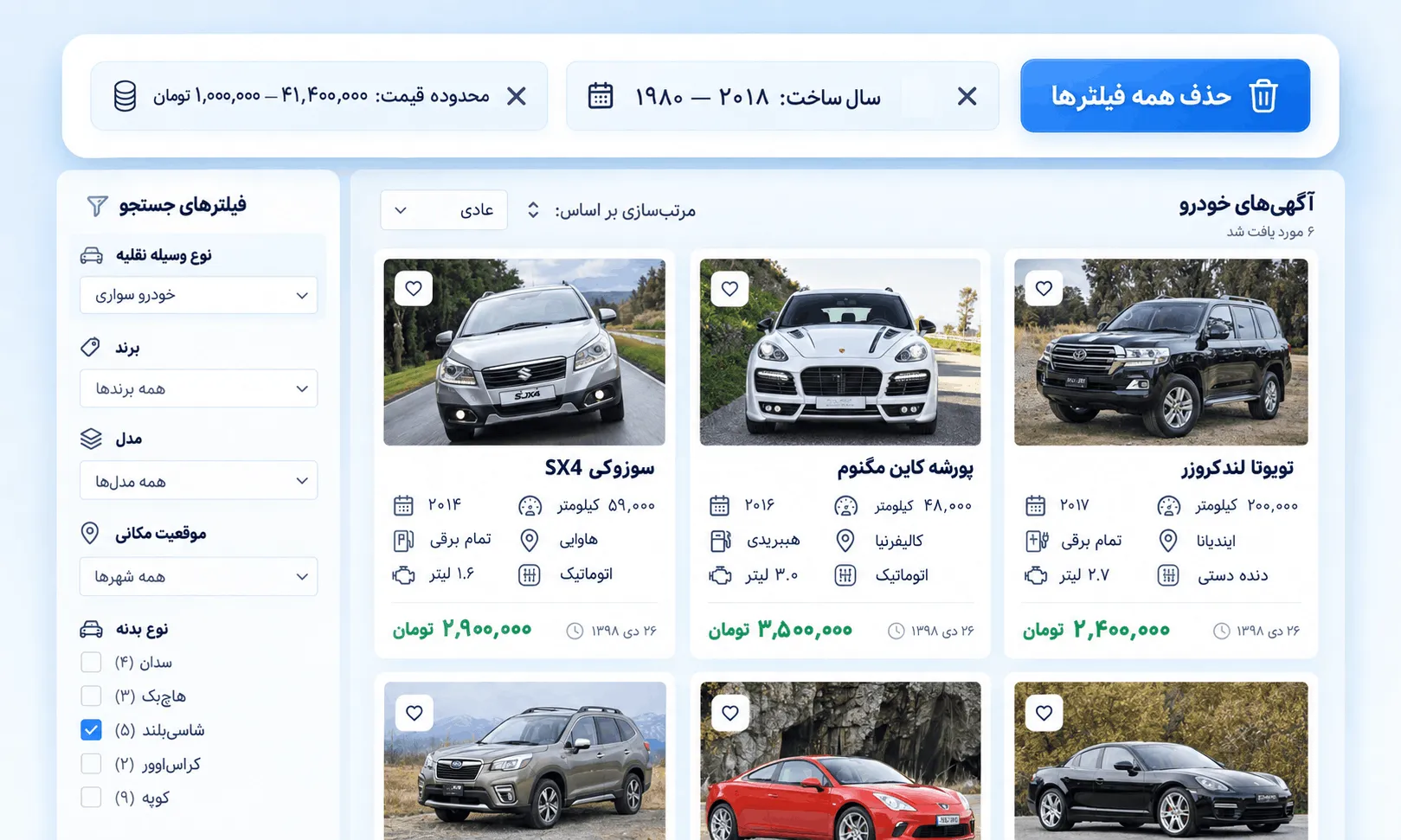Click the هیبریدی fuel type on Porsche card

point(773,541)
